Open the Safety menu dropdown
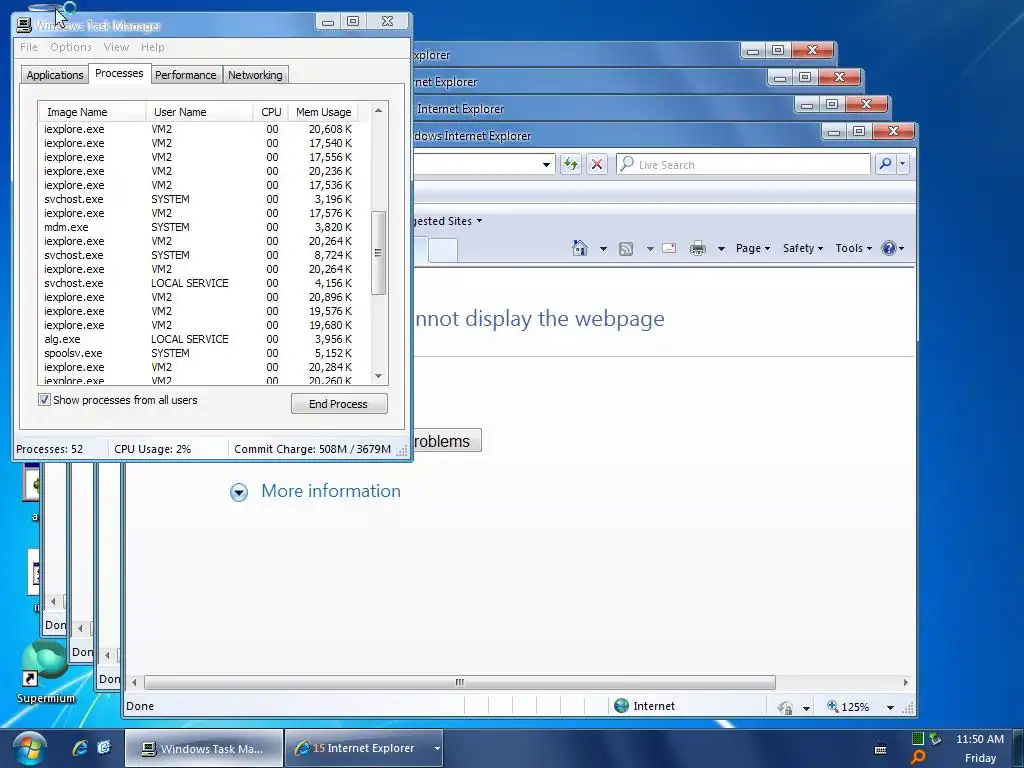The height and width of the screenshot is (768, 1024). click(803, 248)
